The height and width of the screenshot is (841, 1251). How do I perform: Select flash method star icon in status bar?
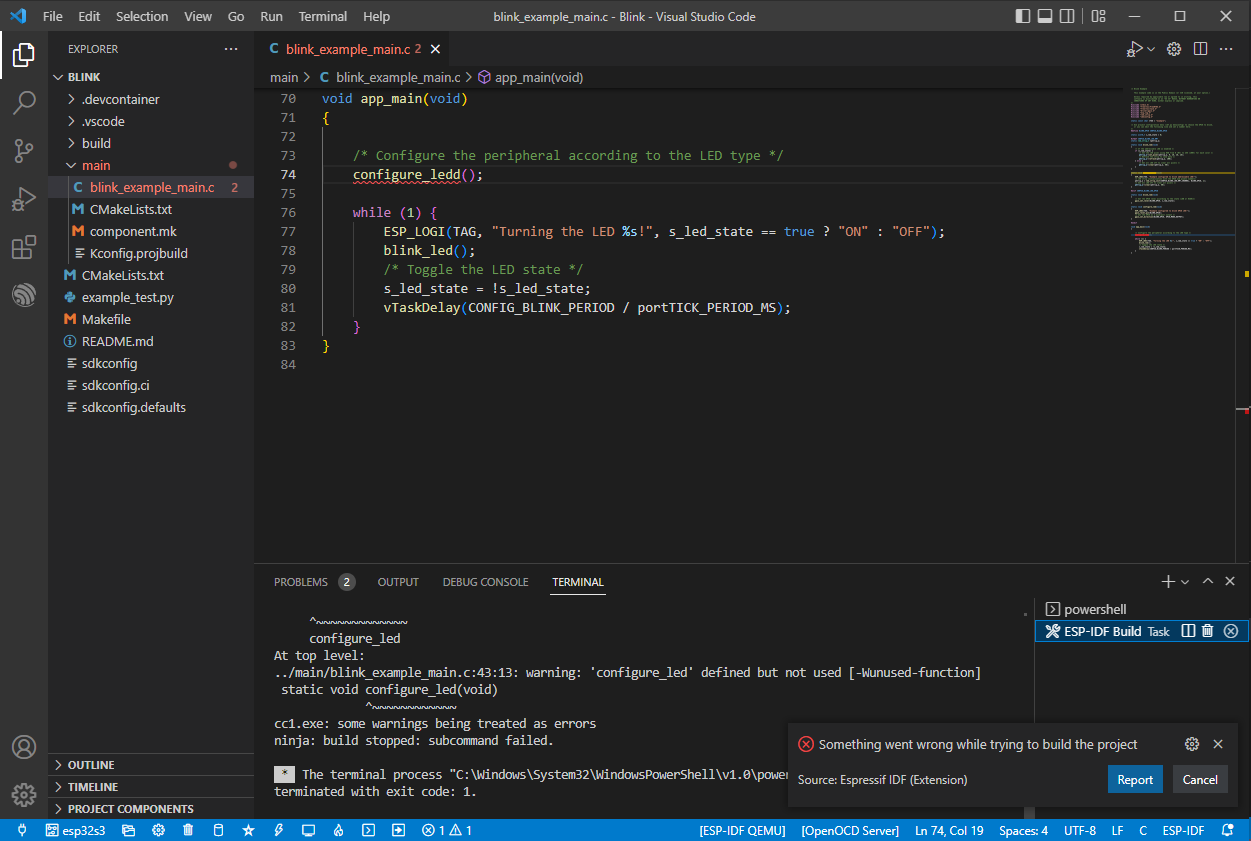pos(248,830)
